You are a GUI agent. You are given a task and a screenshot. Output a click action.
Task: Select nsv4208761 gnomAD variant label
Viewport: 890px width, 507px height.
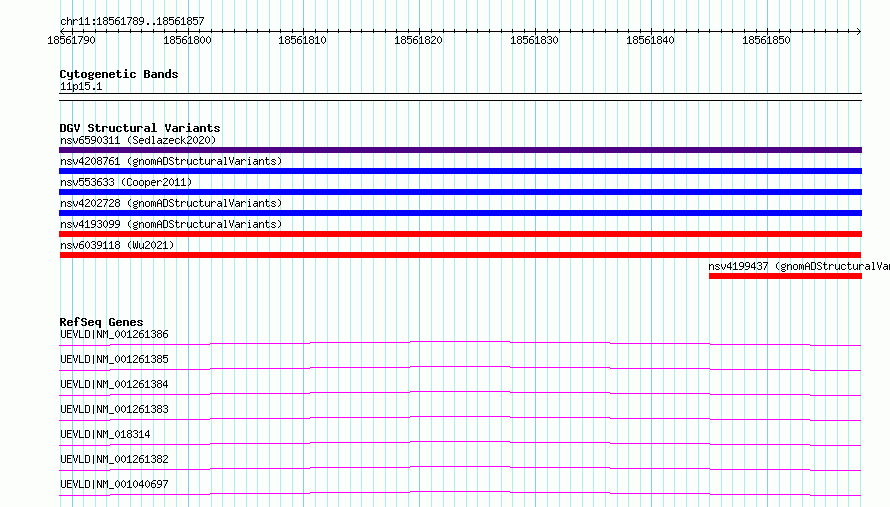tap(171, 161)
